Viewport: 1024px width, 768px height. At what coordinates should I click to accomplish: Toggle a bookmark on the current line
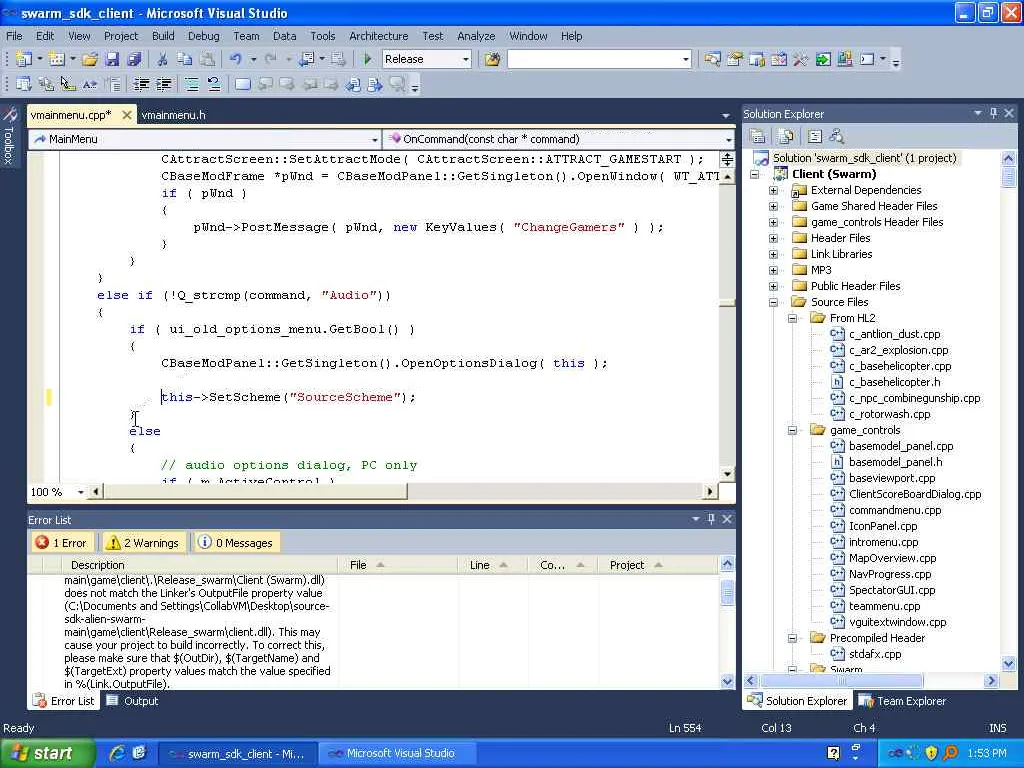242,84
